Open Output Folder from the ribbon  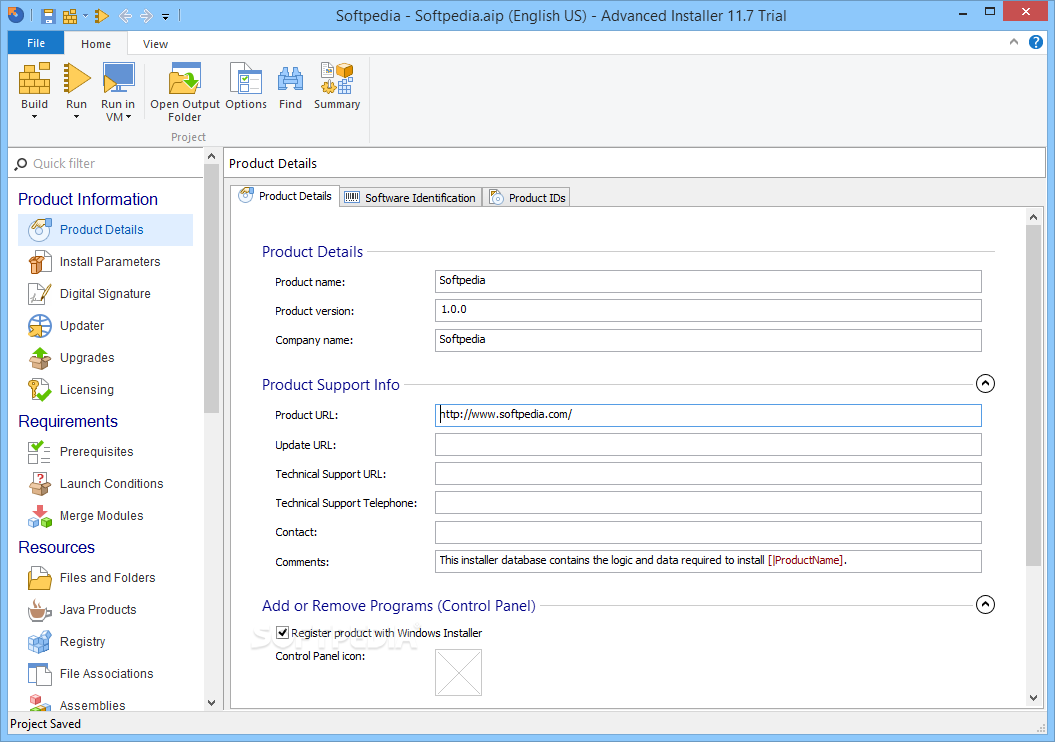pos(184,92)
